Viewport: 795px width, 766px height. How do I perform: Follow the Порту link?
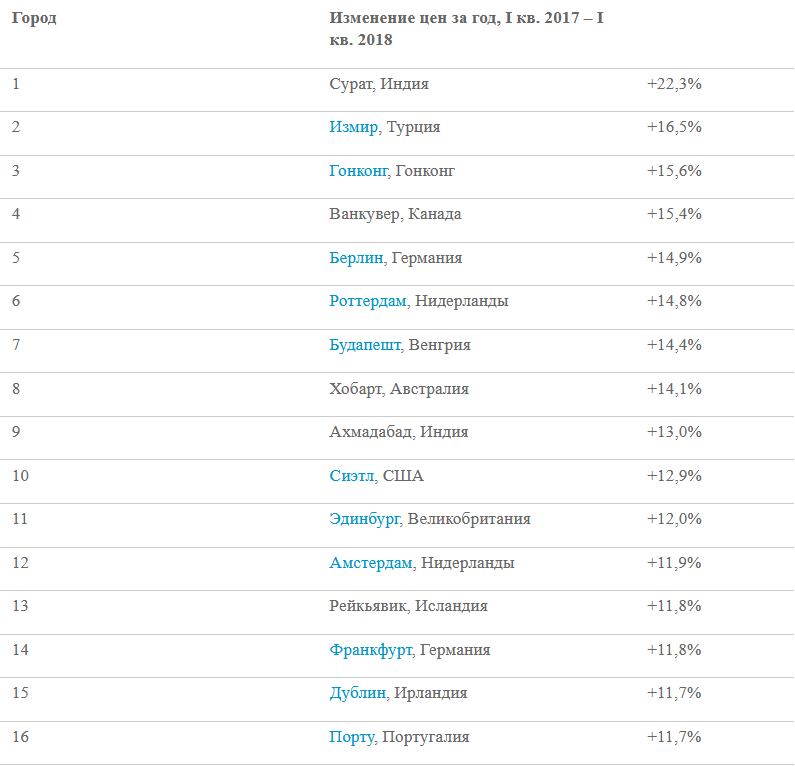pos(352,737)
